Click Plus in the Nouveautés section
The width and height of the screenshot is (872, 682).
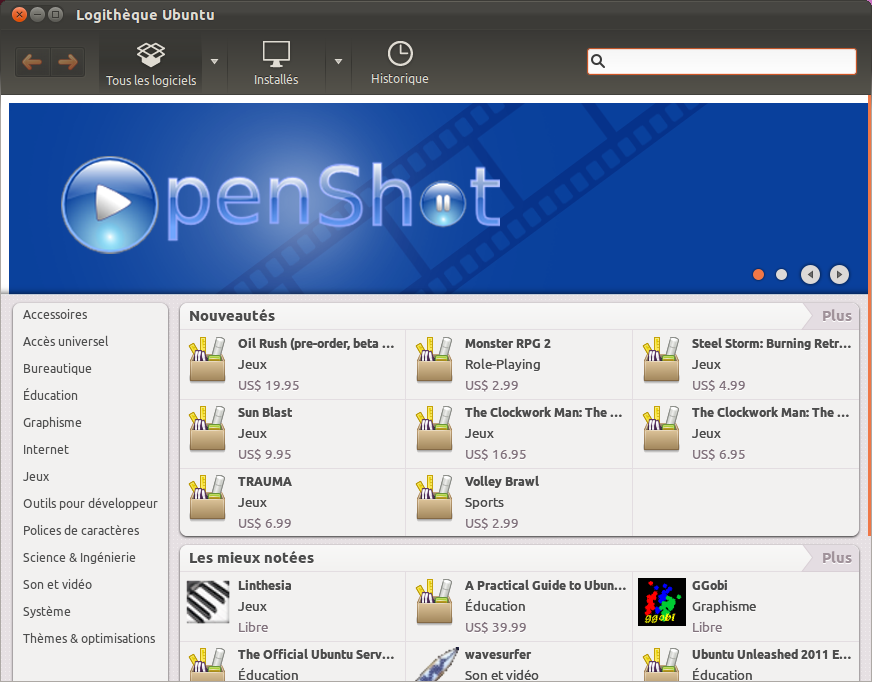point(836,315)
